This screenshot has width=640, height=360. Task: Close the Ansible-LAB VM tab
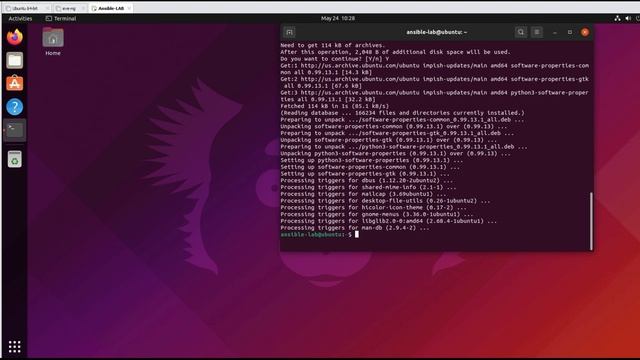click(x=129, y=8)
